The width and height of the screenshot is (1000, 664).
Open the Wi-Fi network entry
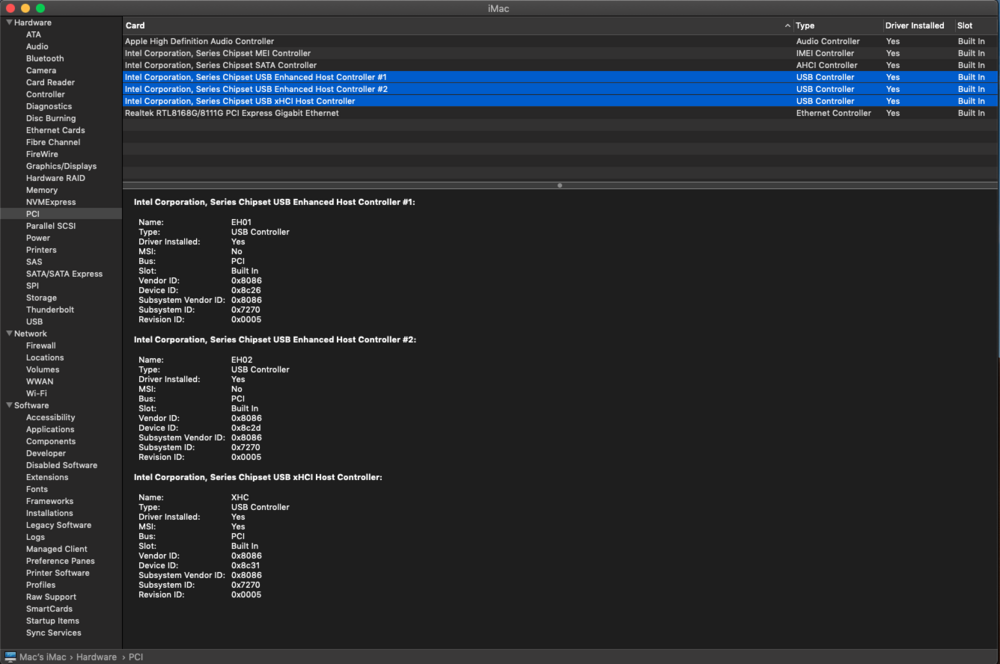[36, 394]
